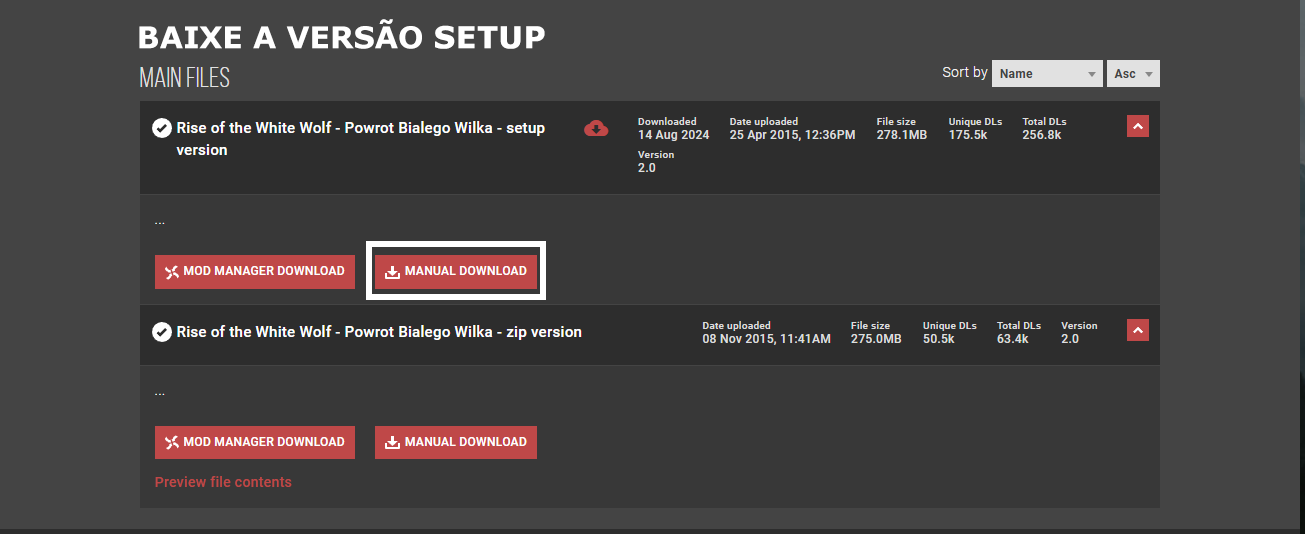
Task: Click the tools icon on the setup version's Mod Manager Download
Action: [172, 272]
